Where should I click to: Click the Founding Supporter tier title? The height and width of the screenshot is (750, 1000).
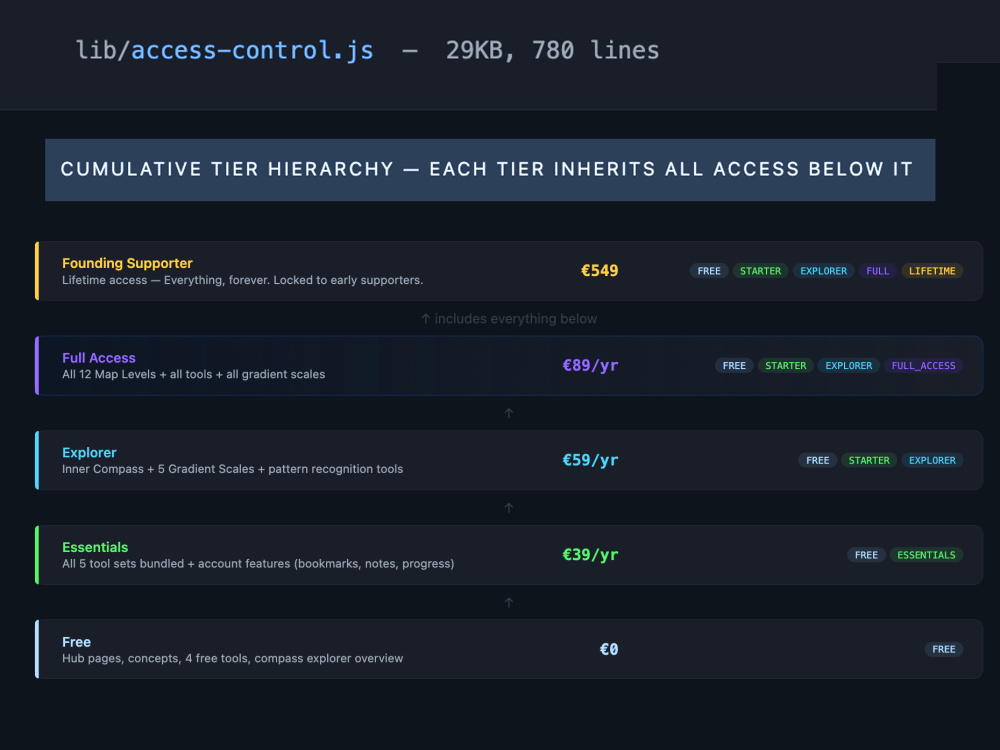pos(127,263)
